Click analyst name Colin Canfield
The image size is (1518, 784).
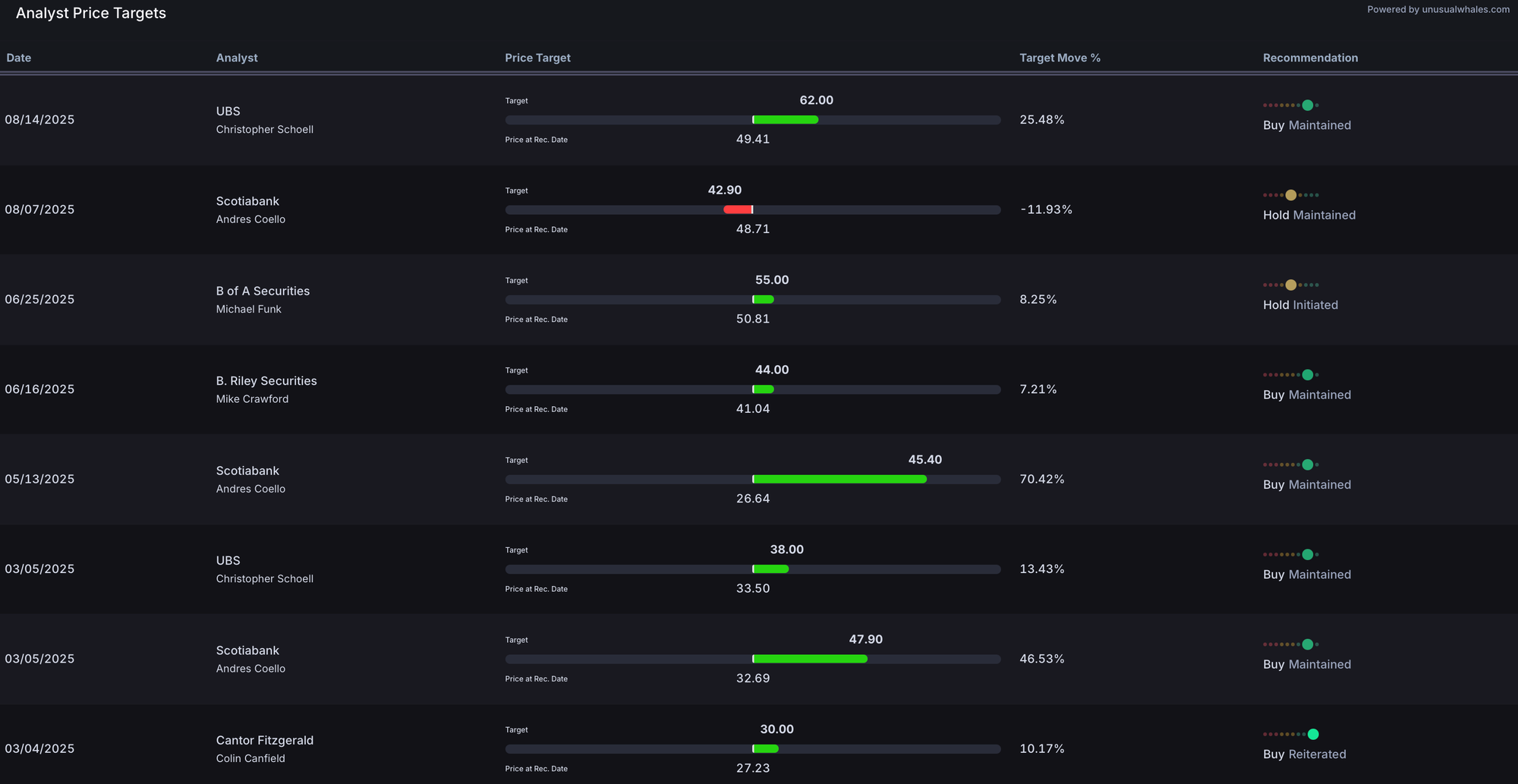pos(250,758)
